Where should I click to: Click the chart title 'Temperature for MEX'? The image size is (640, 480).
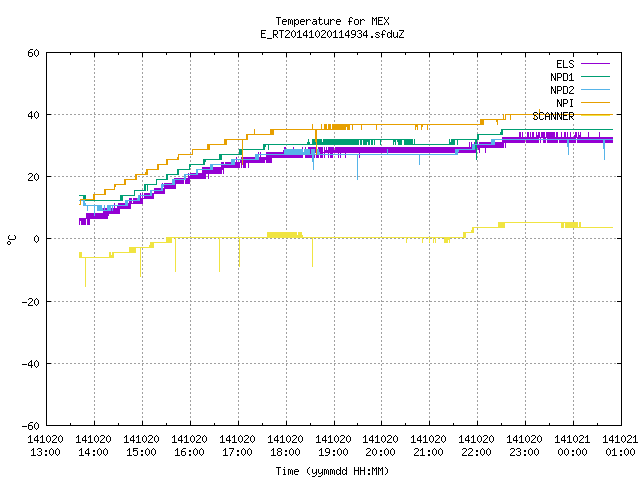(x=332, y=21)
